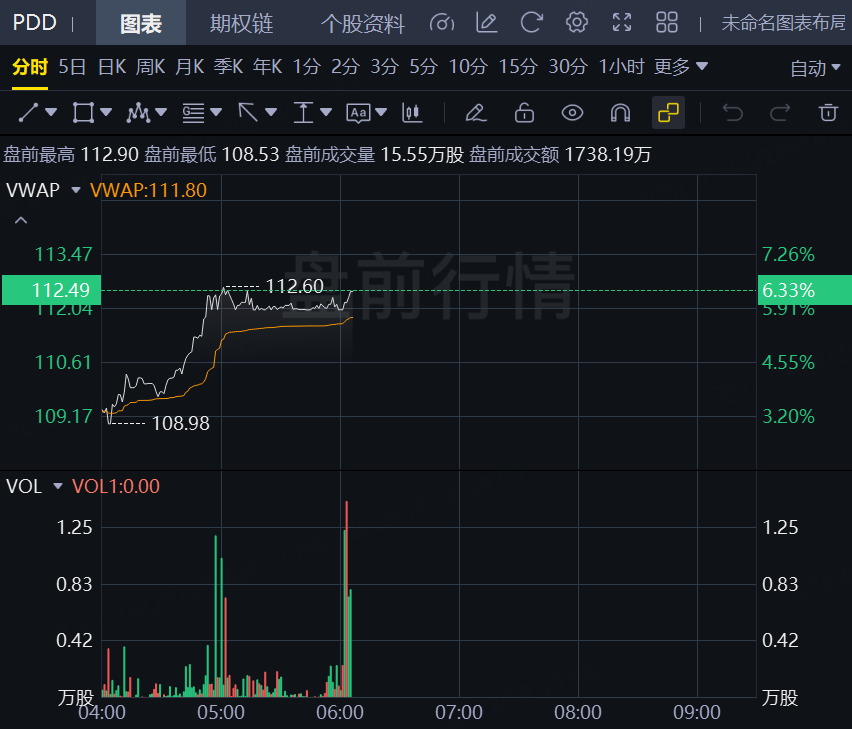Select the 10分 interval
The image size is (852, 729).
click(x=468, y=67)
